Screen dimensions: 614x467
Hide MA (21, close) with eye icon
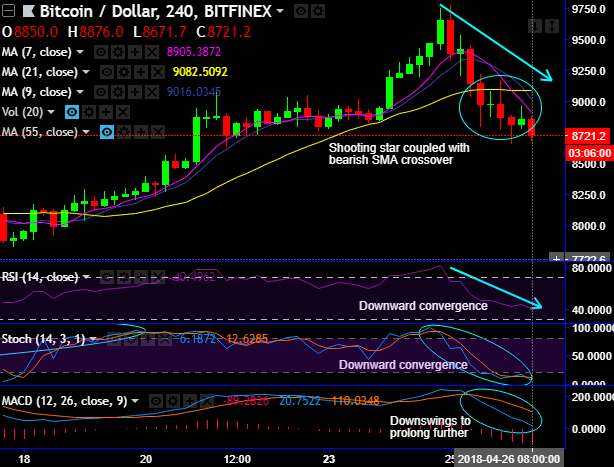tap(107, 72)
